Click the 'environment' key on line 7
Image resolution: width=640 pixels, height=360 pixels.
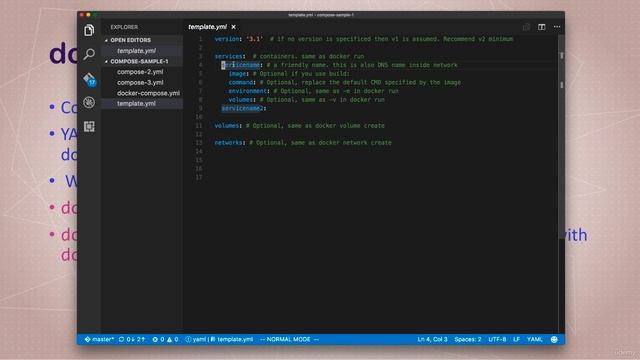(x=248, y=91)
